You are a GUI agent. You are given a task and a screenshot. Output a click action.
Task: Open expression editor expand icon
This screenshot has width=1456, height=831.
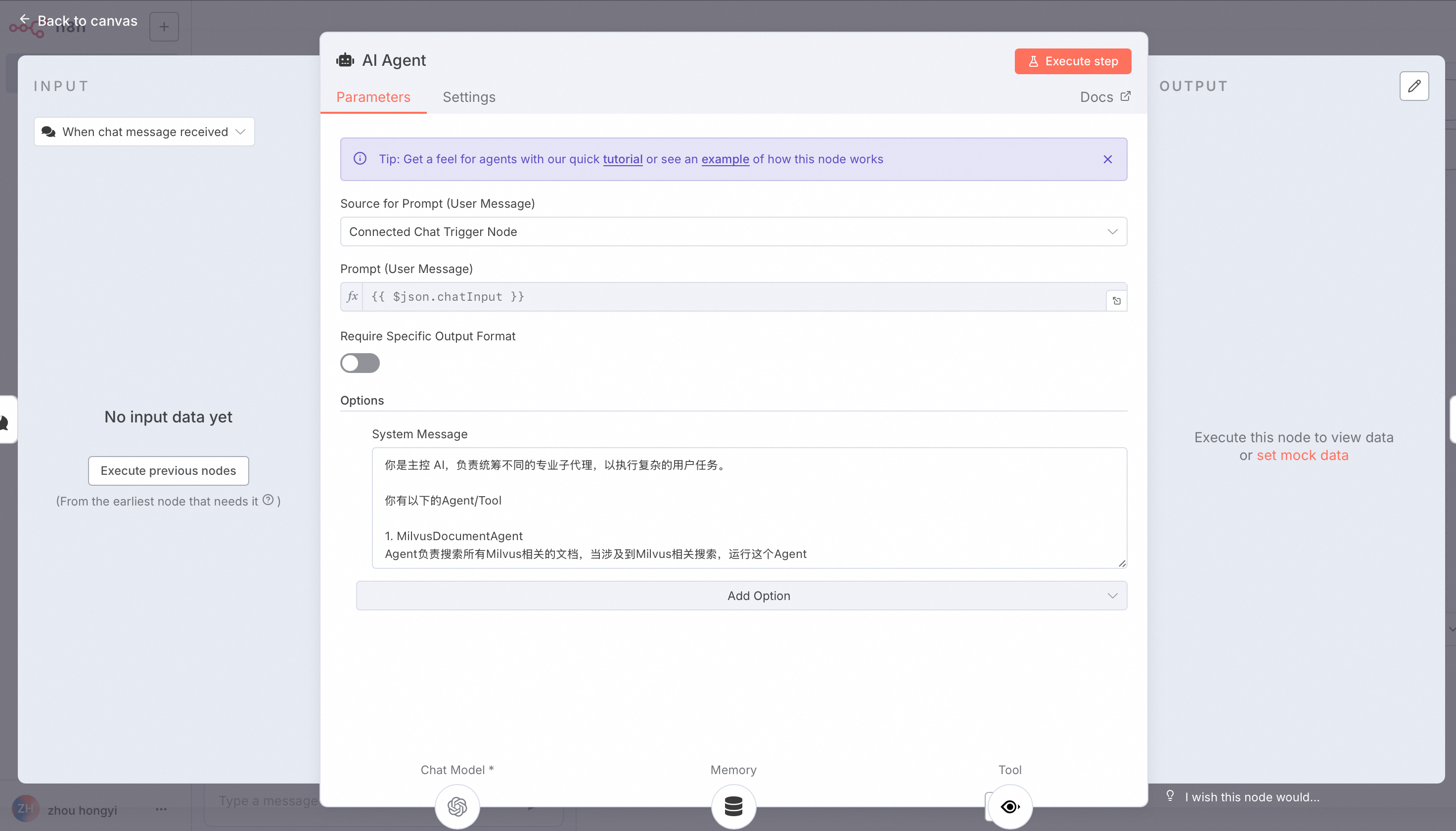pyautogui.click(x=1117, y=301)
